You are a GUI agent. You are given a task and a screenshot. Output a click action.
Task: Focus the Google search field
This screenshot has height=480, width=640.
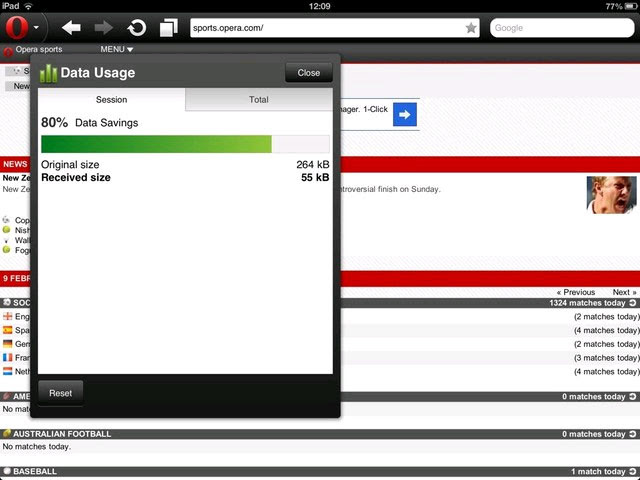tap(562, 28)
